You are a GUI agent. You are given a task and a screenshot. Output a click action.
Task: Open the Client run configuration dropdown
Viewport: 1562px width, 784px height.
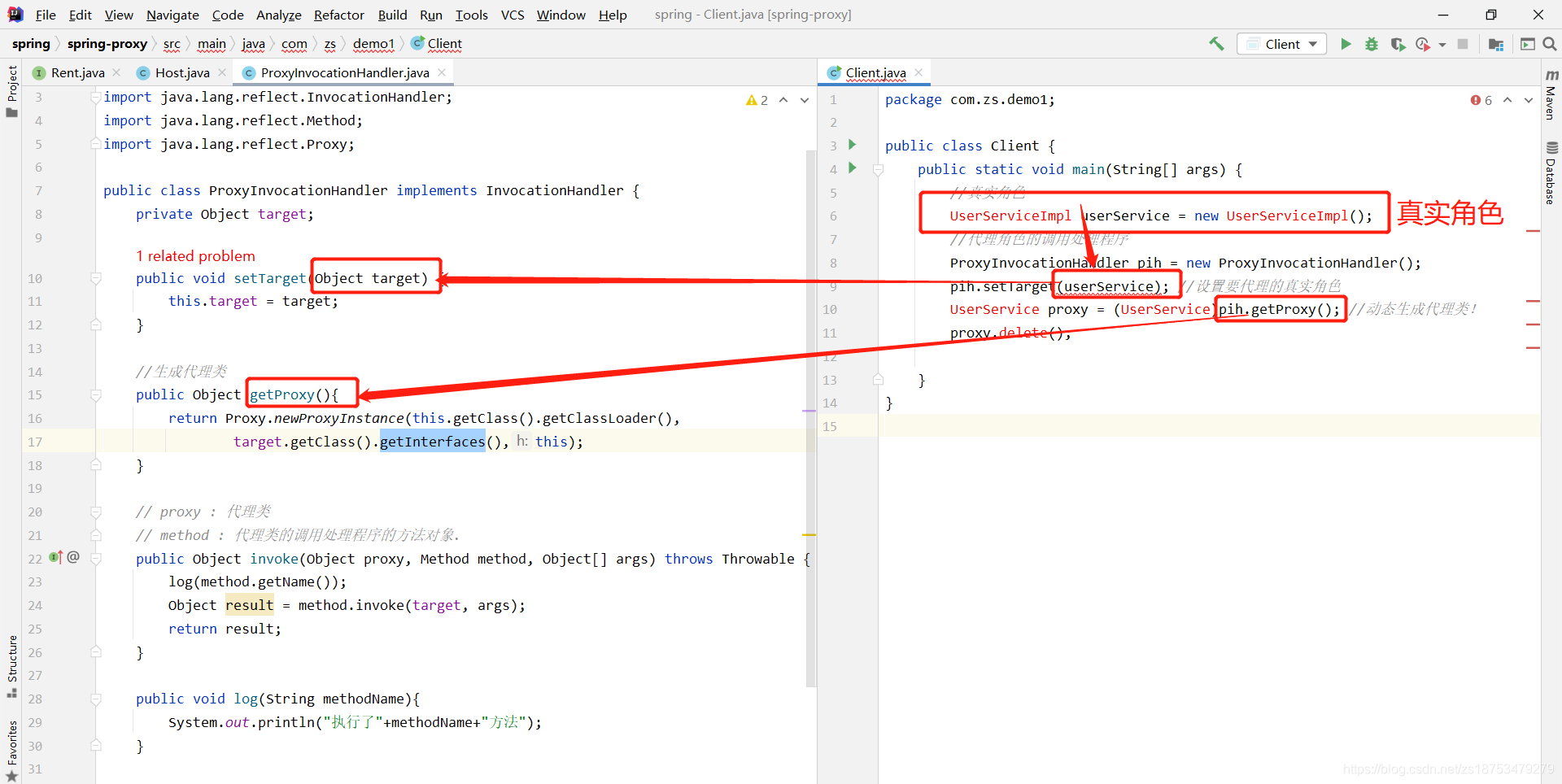click(1282, 44)
